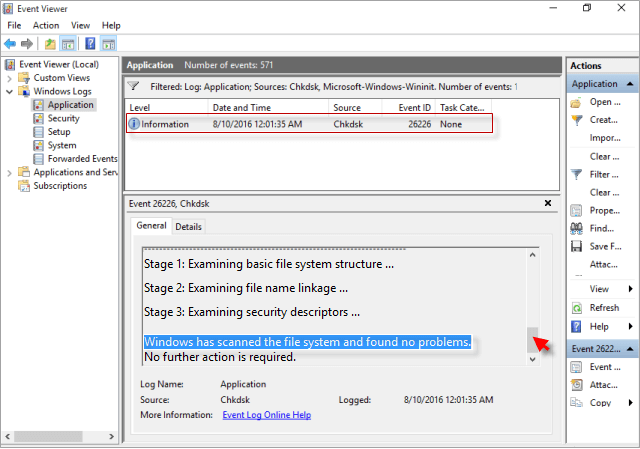
Task: Click the Save Filtered Log floppy icon
Action: point(576,246)
